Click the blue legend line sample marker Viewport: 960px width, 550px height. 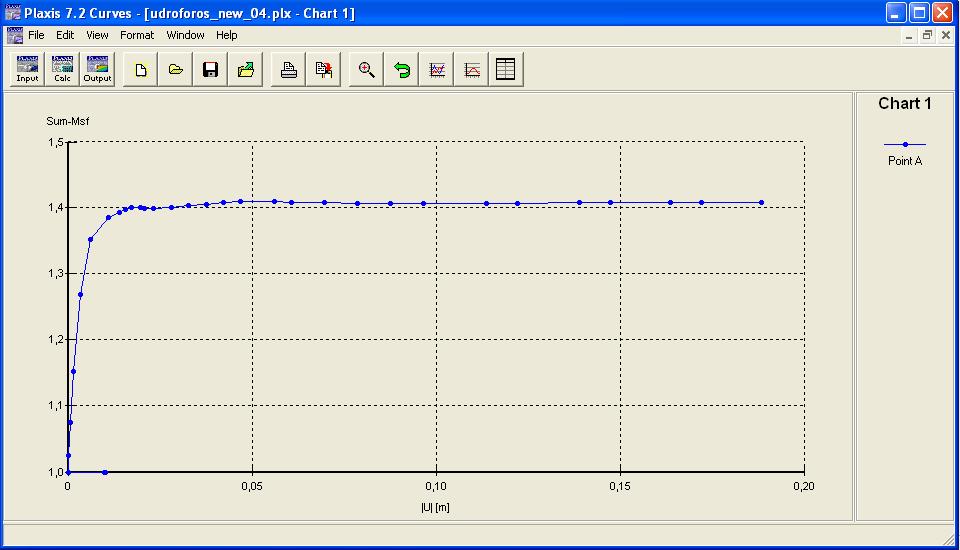click(x=905, y=145)
